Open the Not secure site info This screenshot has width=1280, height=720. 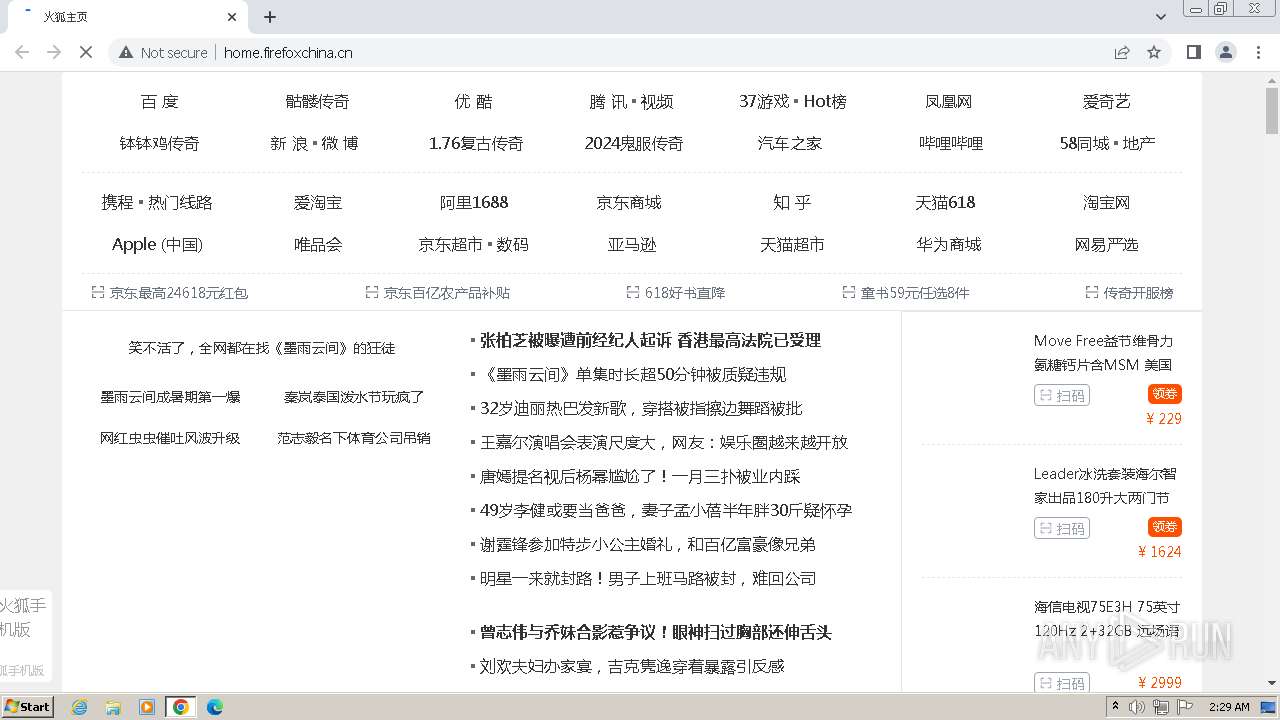[163, 52]
